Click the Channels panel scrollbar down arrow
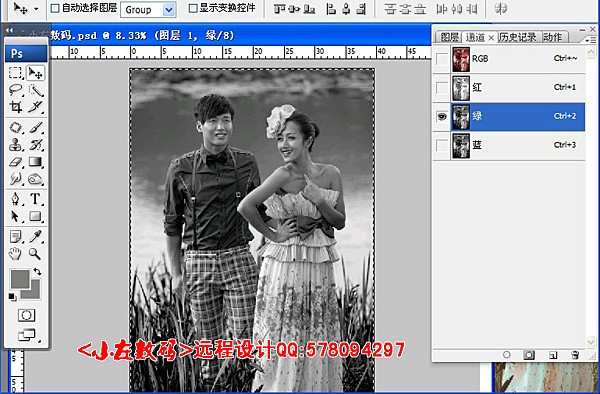This screenshot has width=600, height=394. pyautogui.click(x=591, y=341)
